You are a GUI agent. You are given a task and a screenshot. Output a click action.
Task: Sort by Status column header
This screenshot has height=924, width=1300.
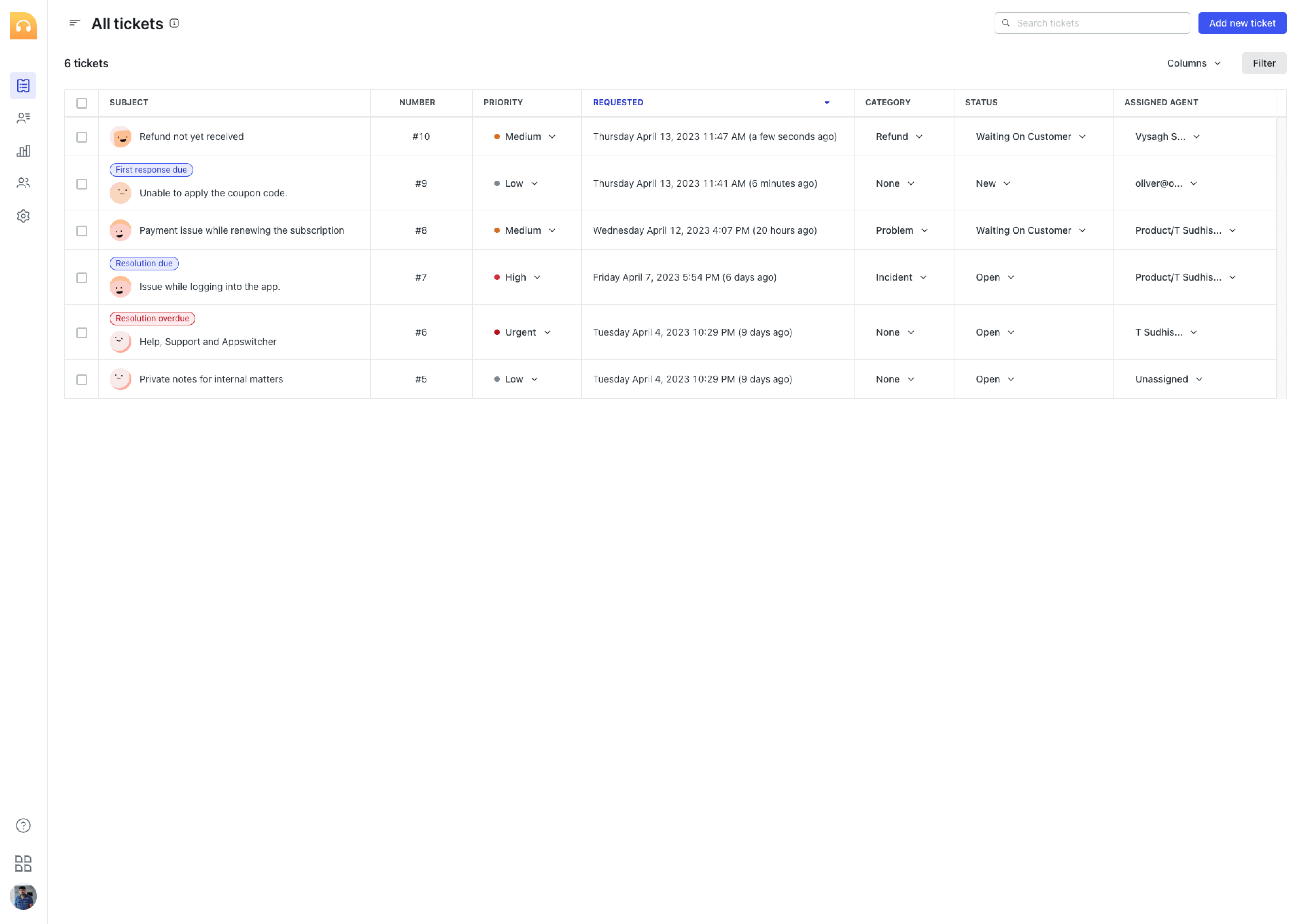tap(981, 102)
